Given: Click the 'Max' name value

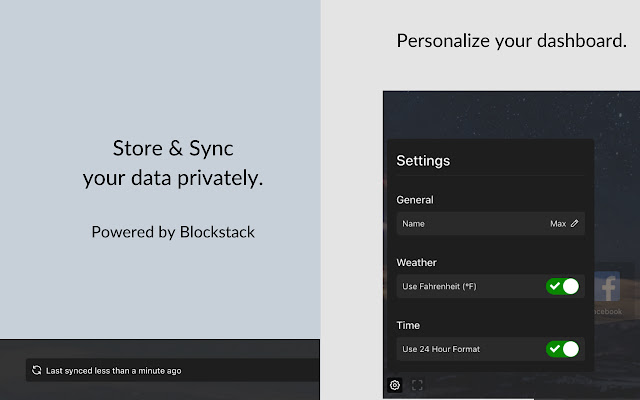Looking at the screenshot, I should 558,224.
